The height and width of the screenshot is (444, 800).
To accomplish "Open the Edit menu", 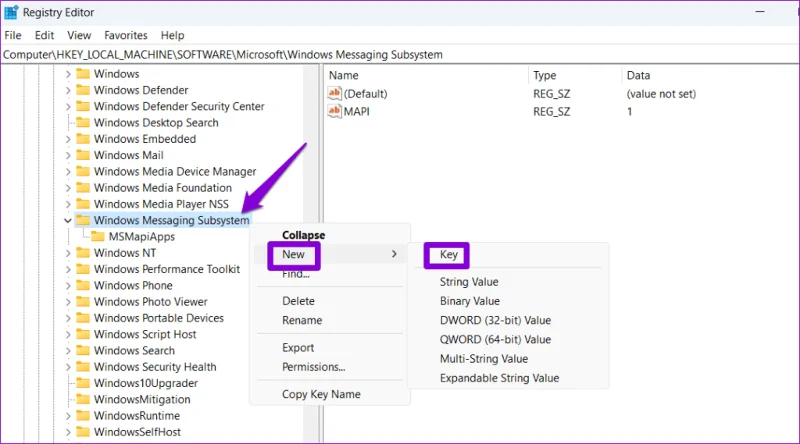I will (x=44, y=35).
